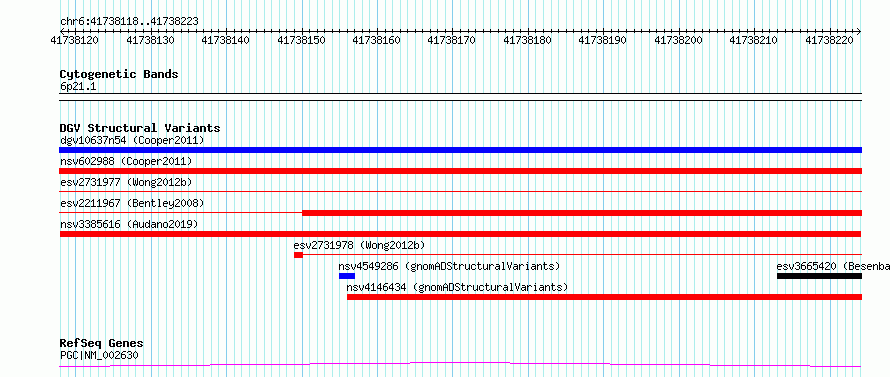Screen dimensions: 890x377
Task: Click ruler position 41738180
Action: (x=528, y=40)
